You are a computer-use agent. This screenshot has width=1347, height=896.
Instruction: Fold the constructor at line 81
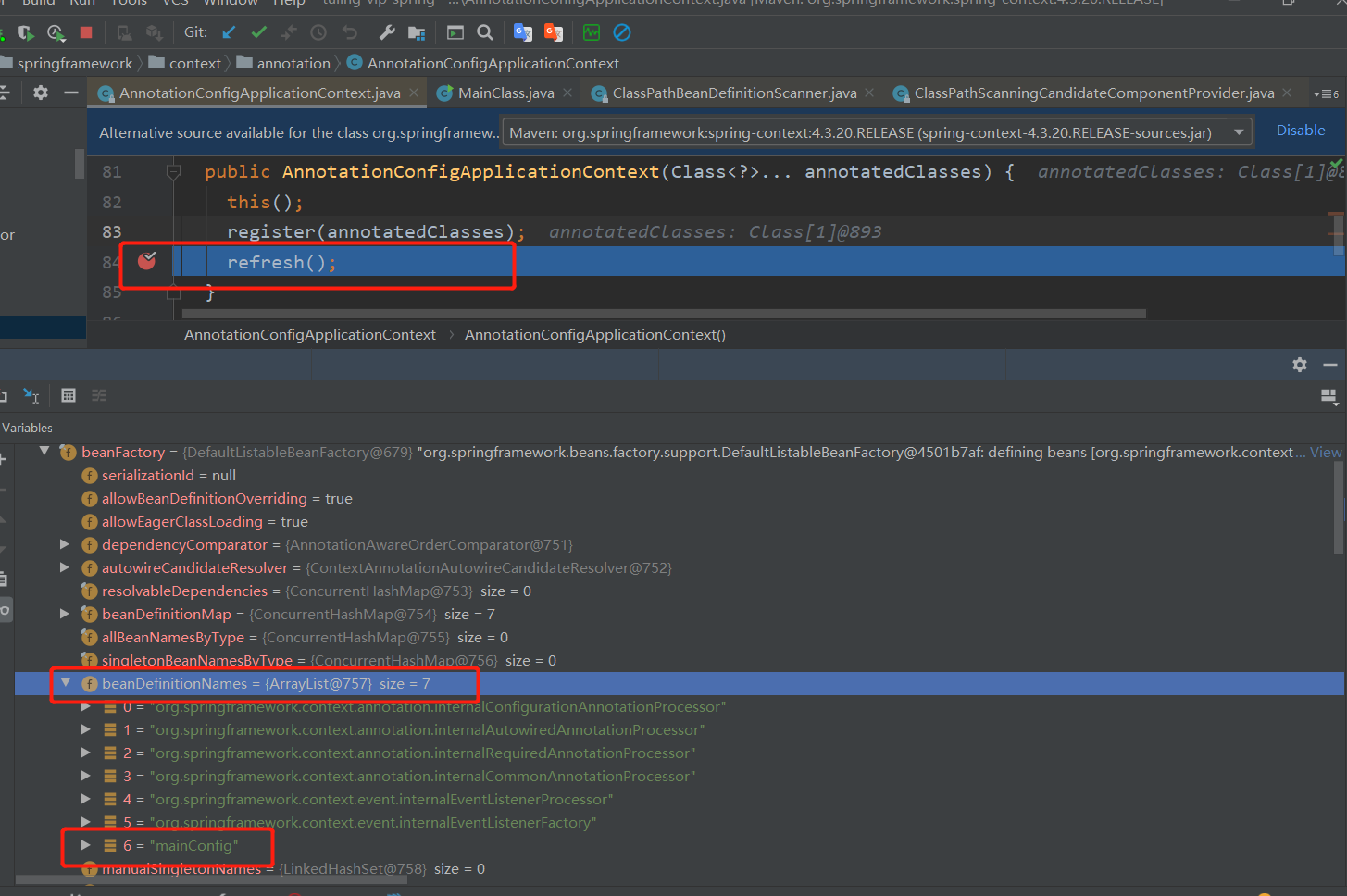coord(173,171)
